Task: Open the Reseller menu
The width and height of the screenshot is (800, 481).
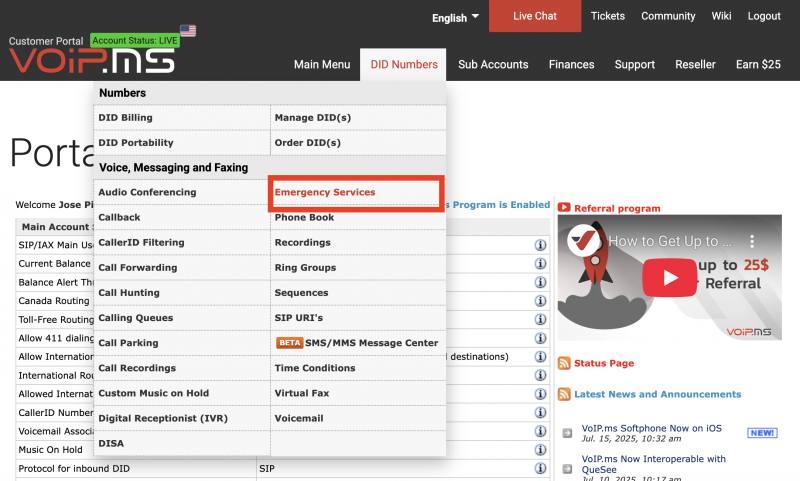Action: (x=695, y=64)
